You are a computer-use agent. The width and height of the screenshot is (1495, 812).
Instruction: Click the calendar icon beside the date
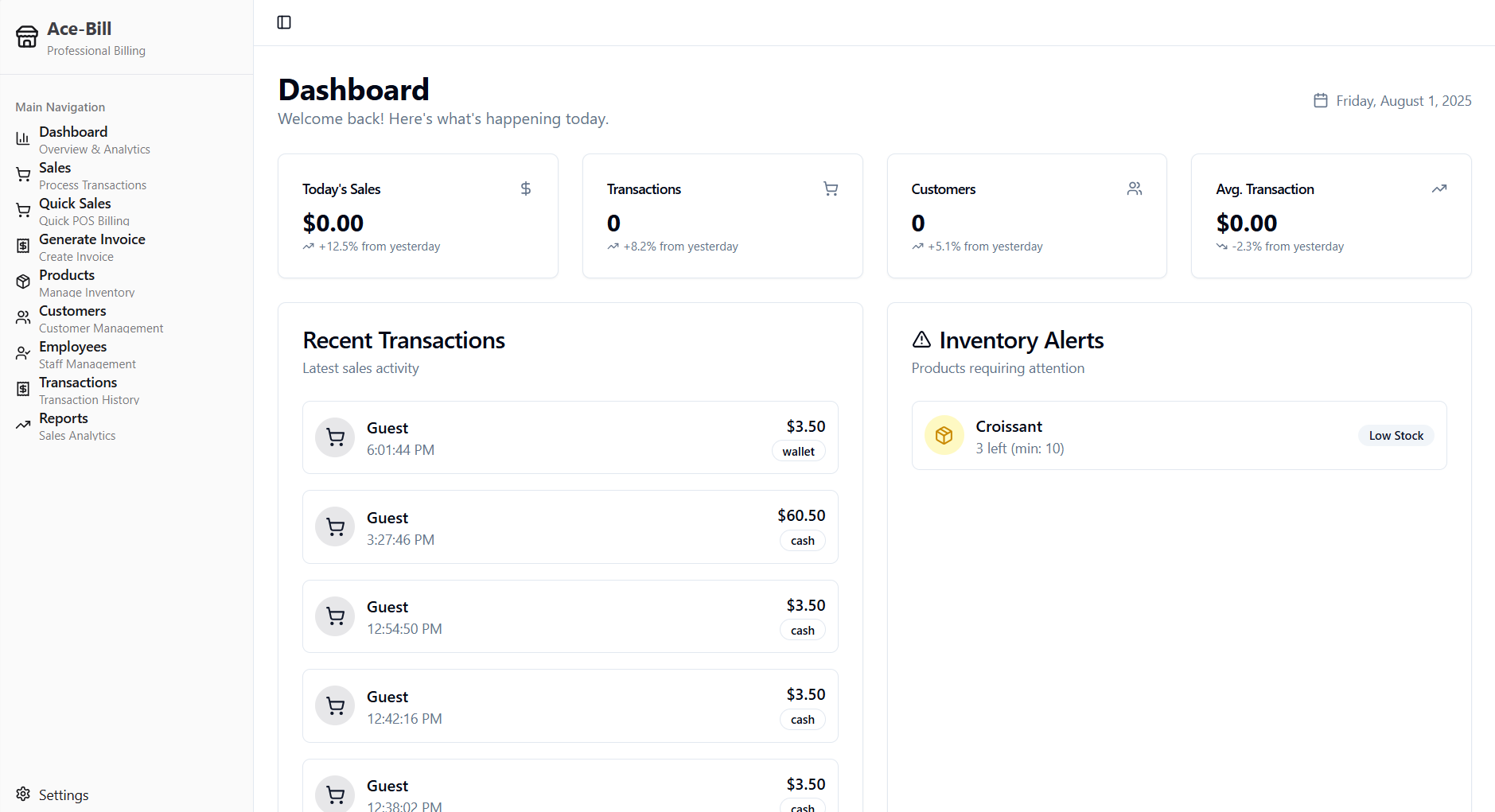pyautogui.click(x=1320, y=100)
